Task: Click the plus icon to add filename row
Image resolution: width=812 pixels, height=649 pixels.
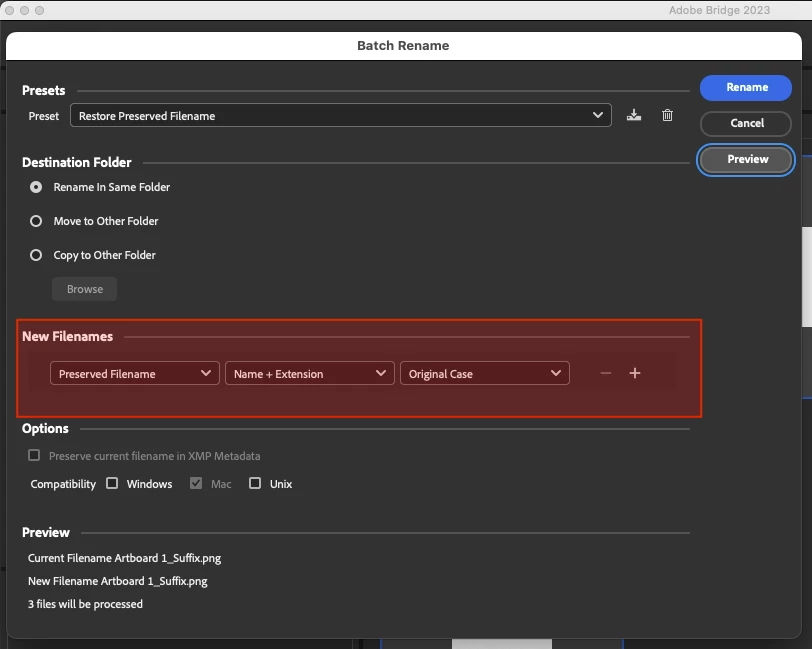Action: coord(635,373)
